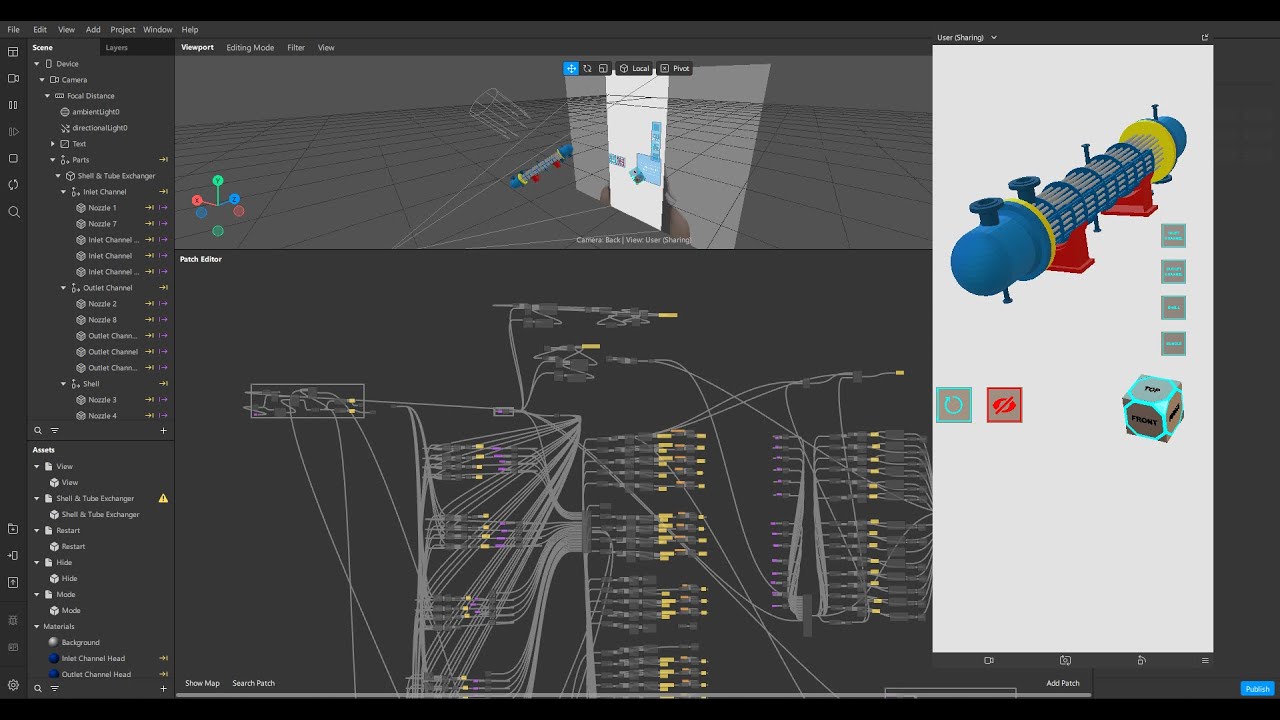
Task: Click the simulator camera video icon
Action: pos(989,661)
